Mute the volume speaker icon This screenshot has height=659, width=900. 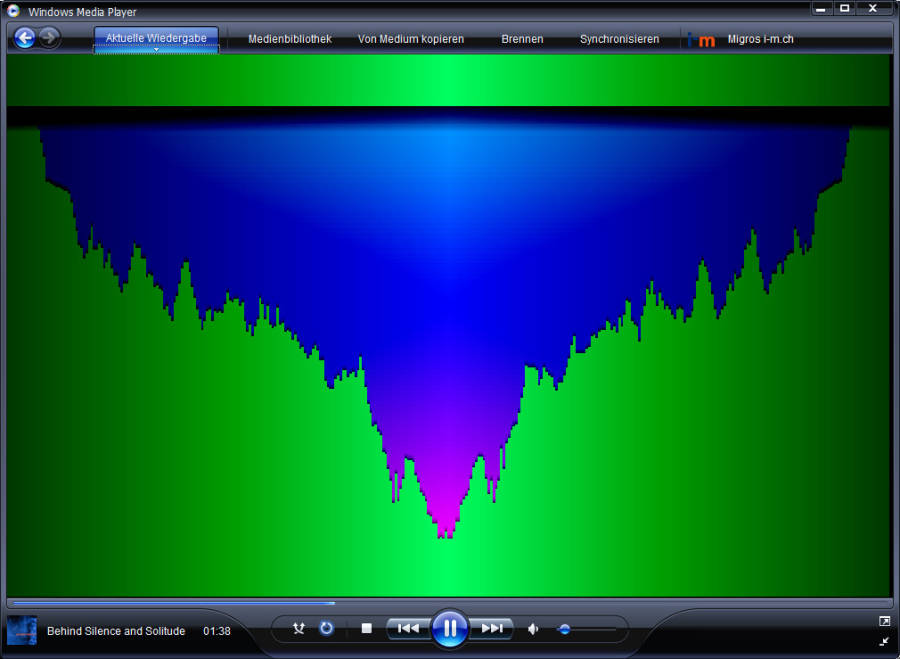tap(533, 629)
